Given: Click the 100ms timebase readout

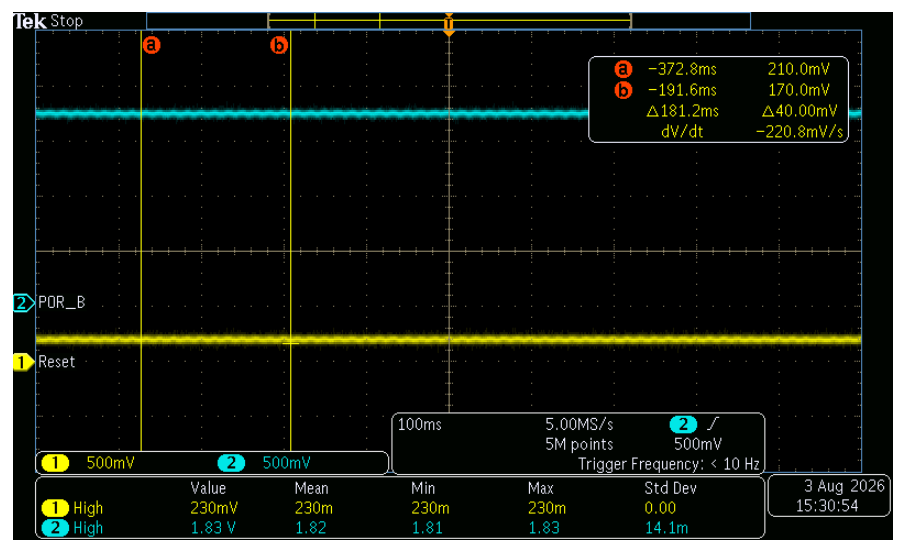Looking at the screenshot, I should [x=420, y=424].
